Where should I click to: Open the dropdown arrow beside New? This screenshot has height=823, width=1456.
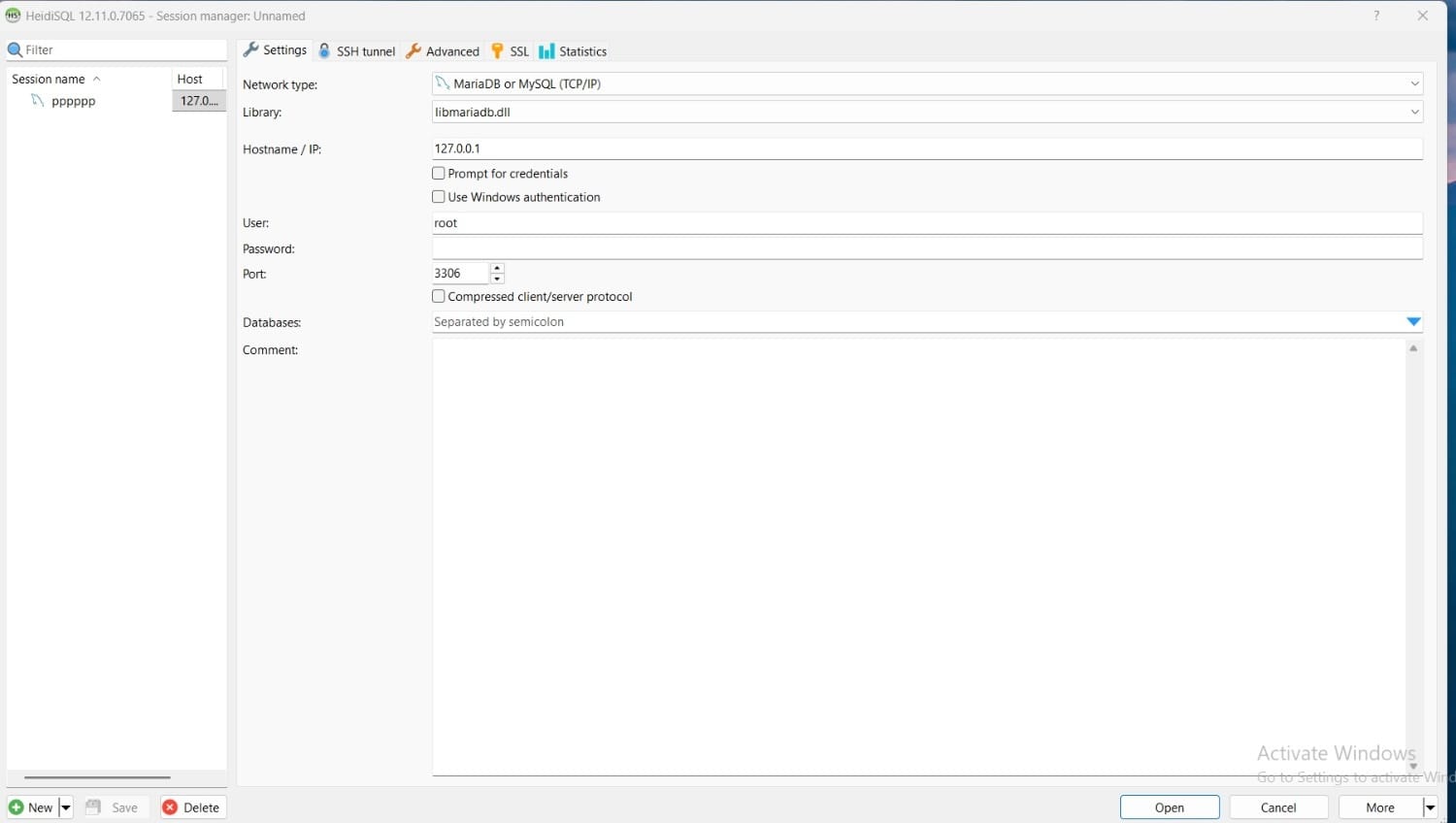(66, 807)
